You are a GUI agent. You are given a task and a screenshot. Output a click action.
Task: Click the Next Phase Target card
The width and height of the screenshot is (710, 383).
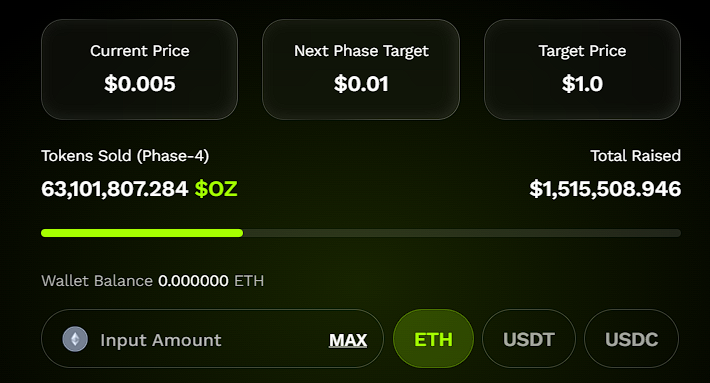pos(361,69)
